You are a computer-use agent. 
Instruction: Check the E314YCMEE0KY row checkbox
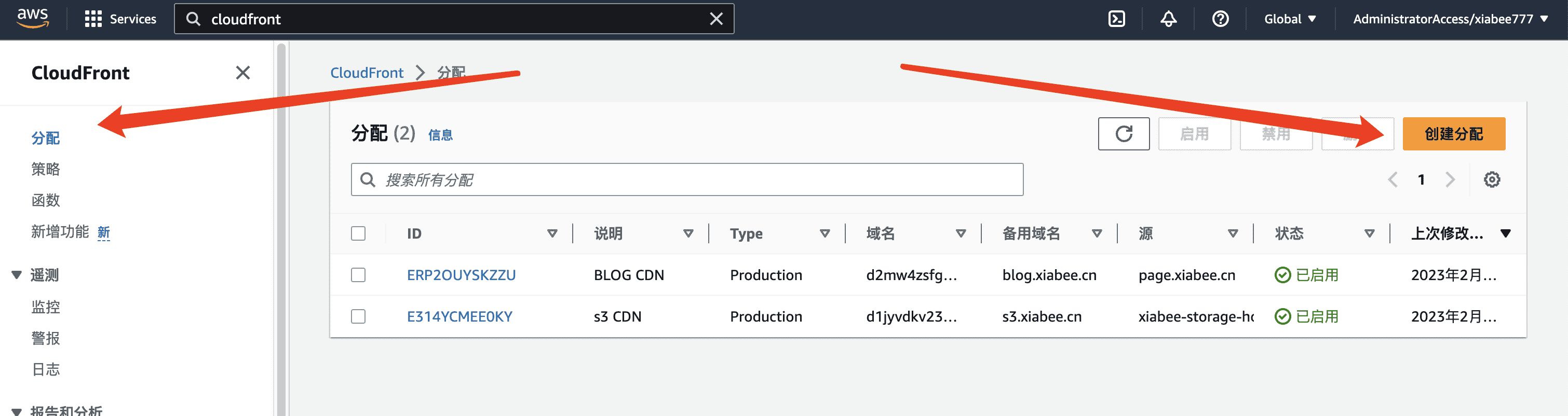click(358, 316)
